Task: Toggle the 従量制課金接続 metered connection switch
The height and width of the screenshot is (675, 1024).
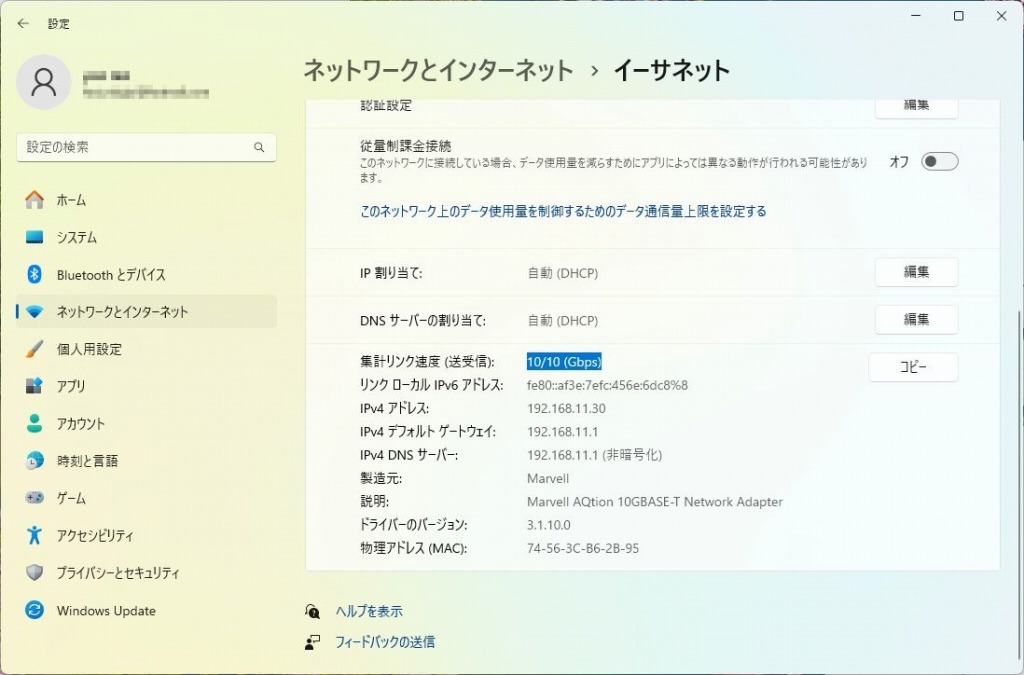Action: [939, 162]
